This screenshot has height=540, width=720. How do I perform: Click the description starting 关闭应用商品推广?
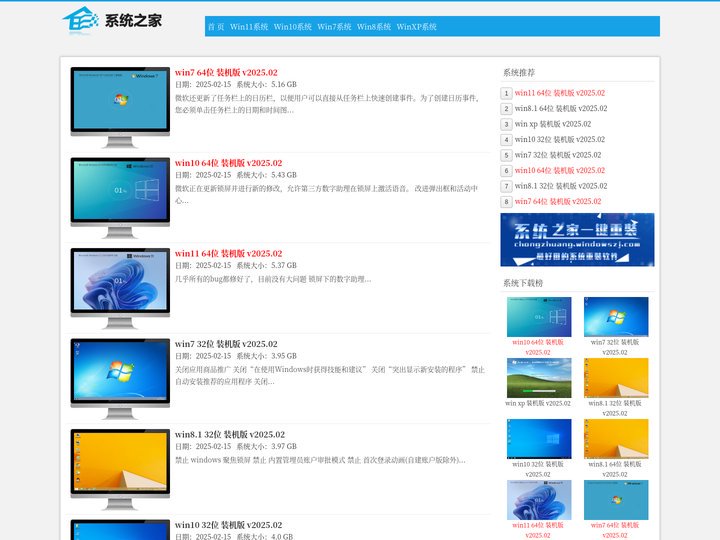pyautogui.click(x=330, y=376)
